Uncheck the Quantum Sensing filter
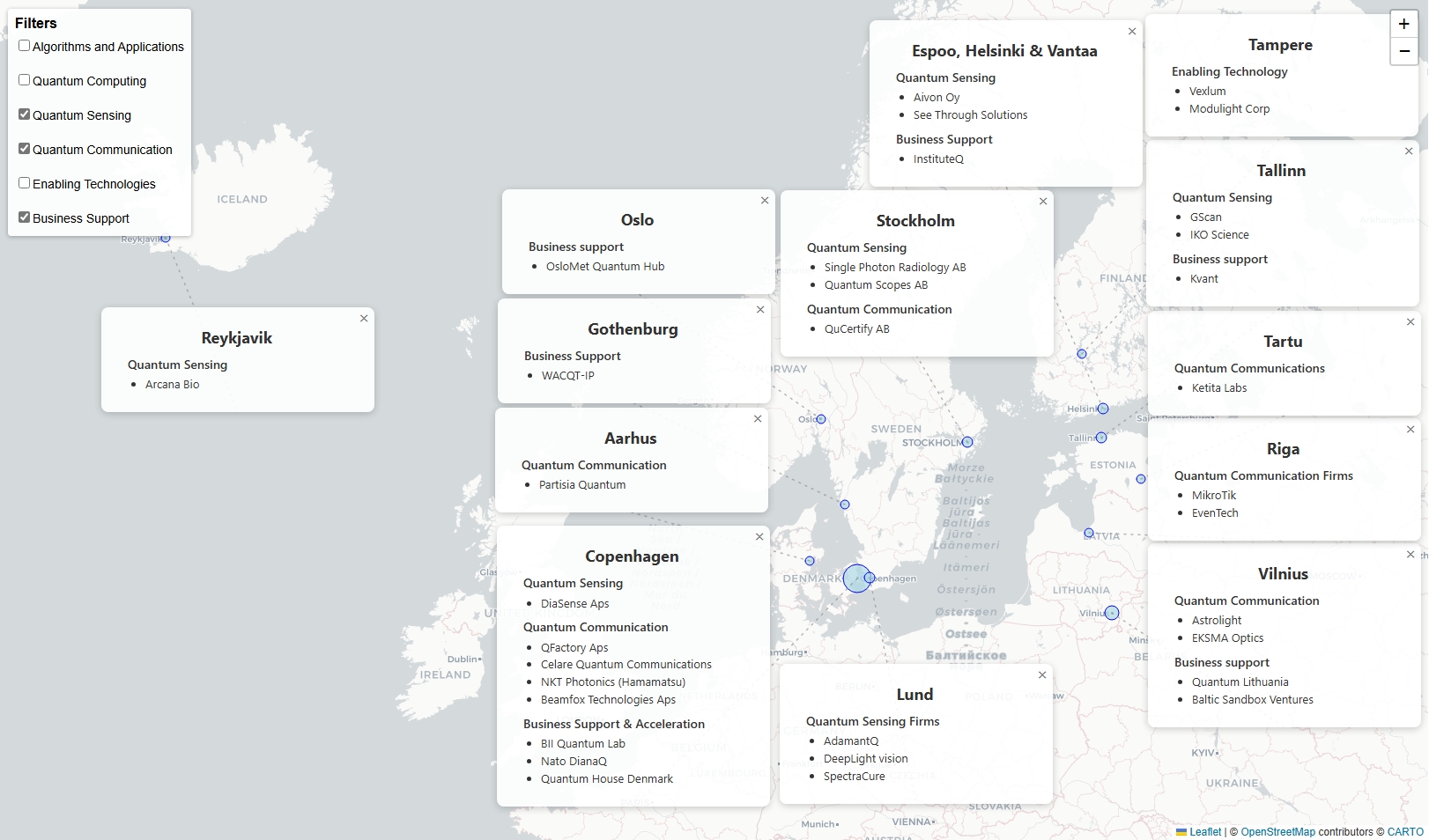1429x840 pixels. (x=25, y=114)
